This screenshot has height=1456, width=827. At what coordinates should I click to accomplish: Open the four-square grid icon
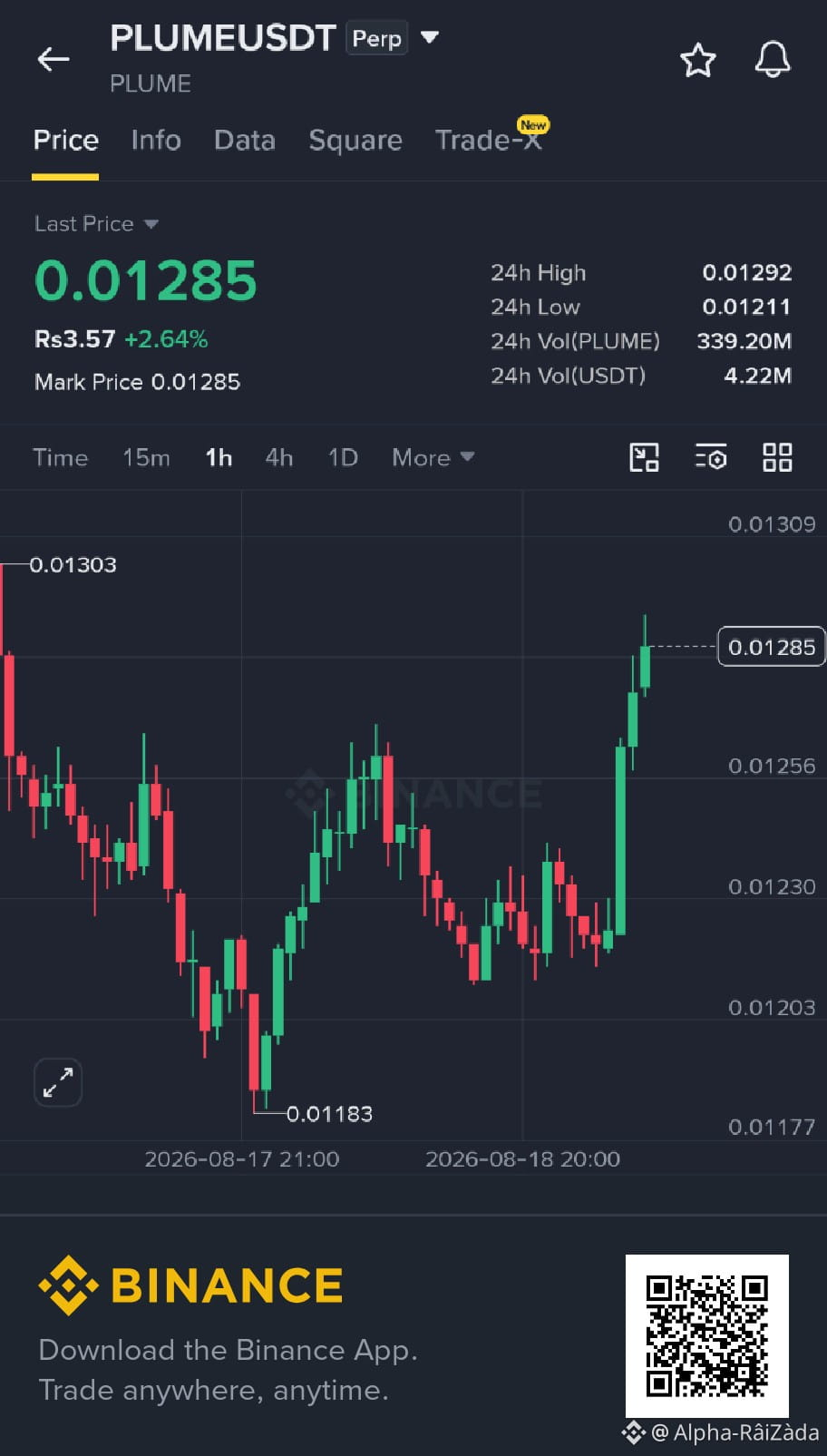(777, 457)
